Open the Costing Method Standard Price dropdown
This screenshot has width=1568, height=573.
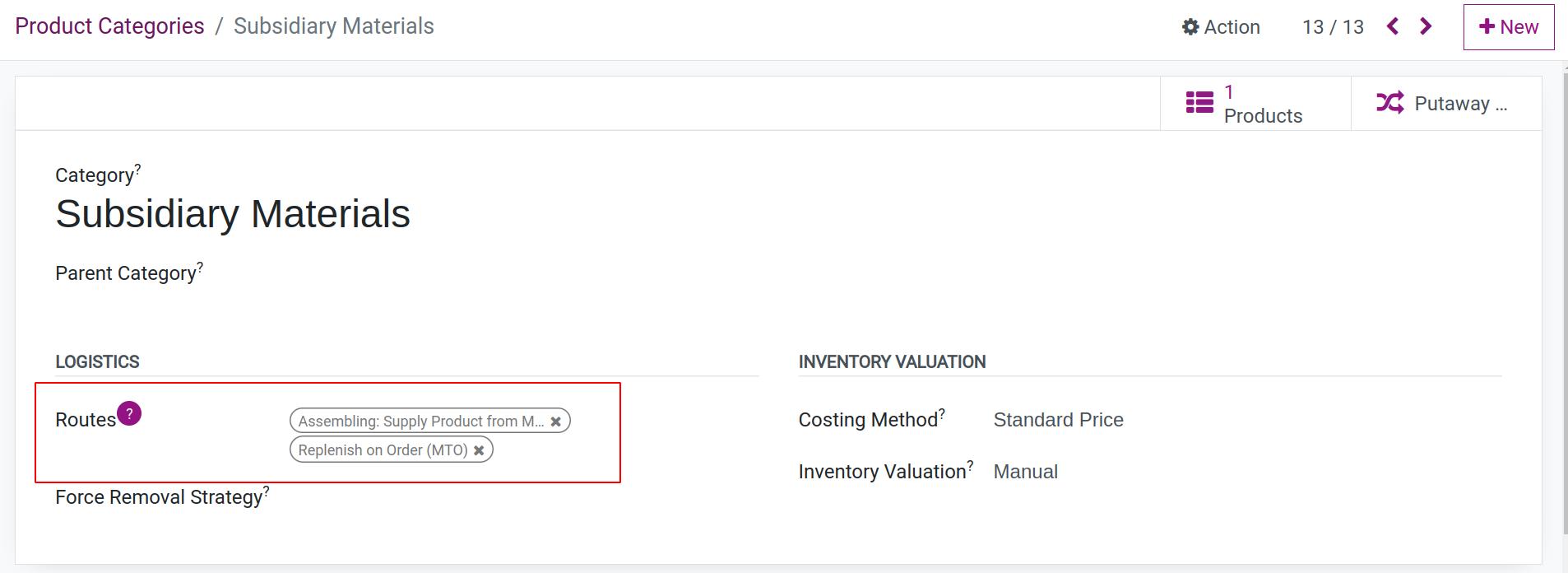click(1058, 420)
